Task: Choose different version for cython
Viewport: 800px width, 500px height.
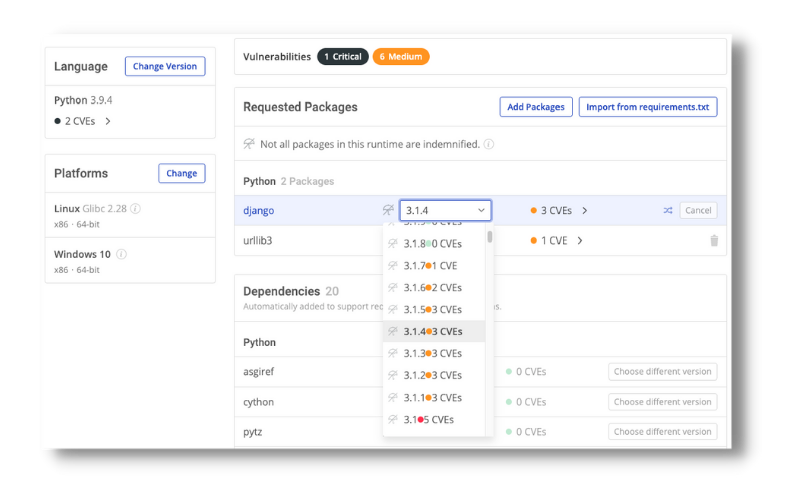Action: coord(663,402)
